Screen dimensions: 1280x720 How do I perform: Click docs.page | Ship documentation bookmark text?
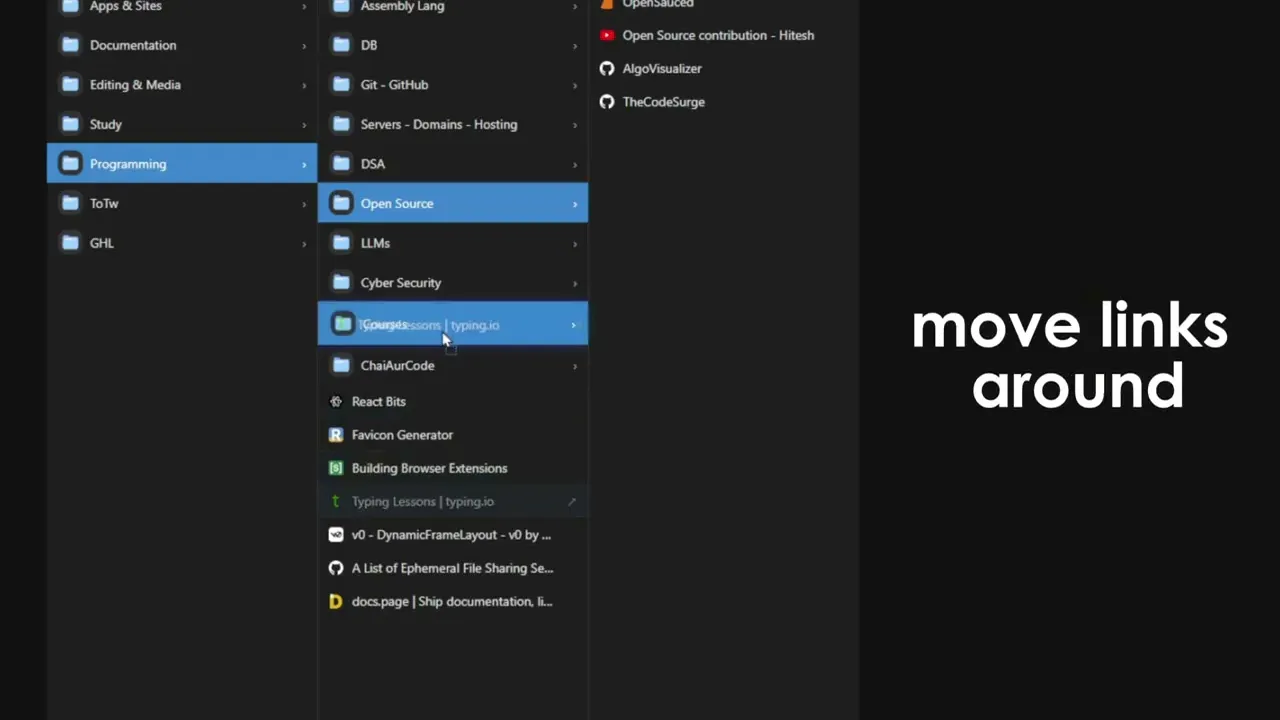click(452, 601)
